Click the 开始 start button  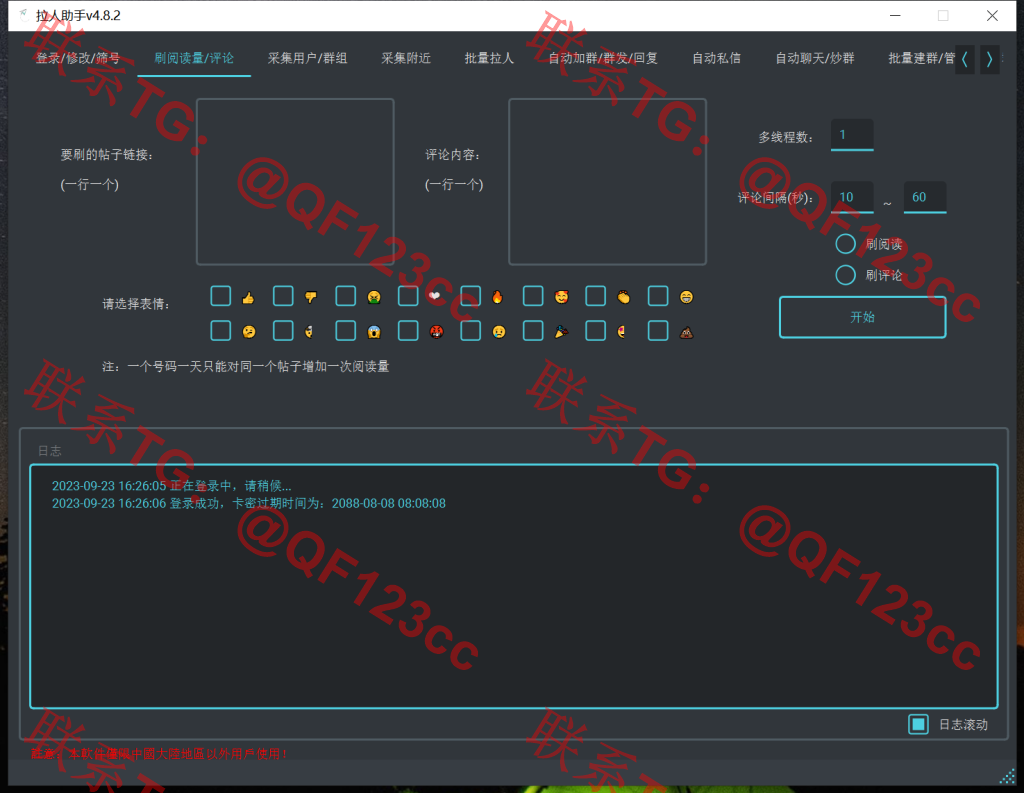(863, 317)
